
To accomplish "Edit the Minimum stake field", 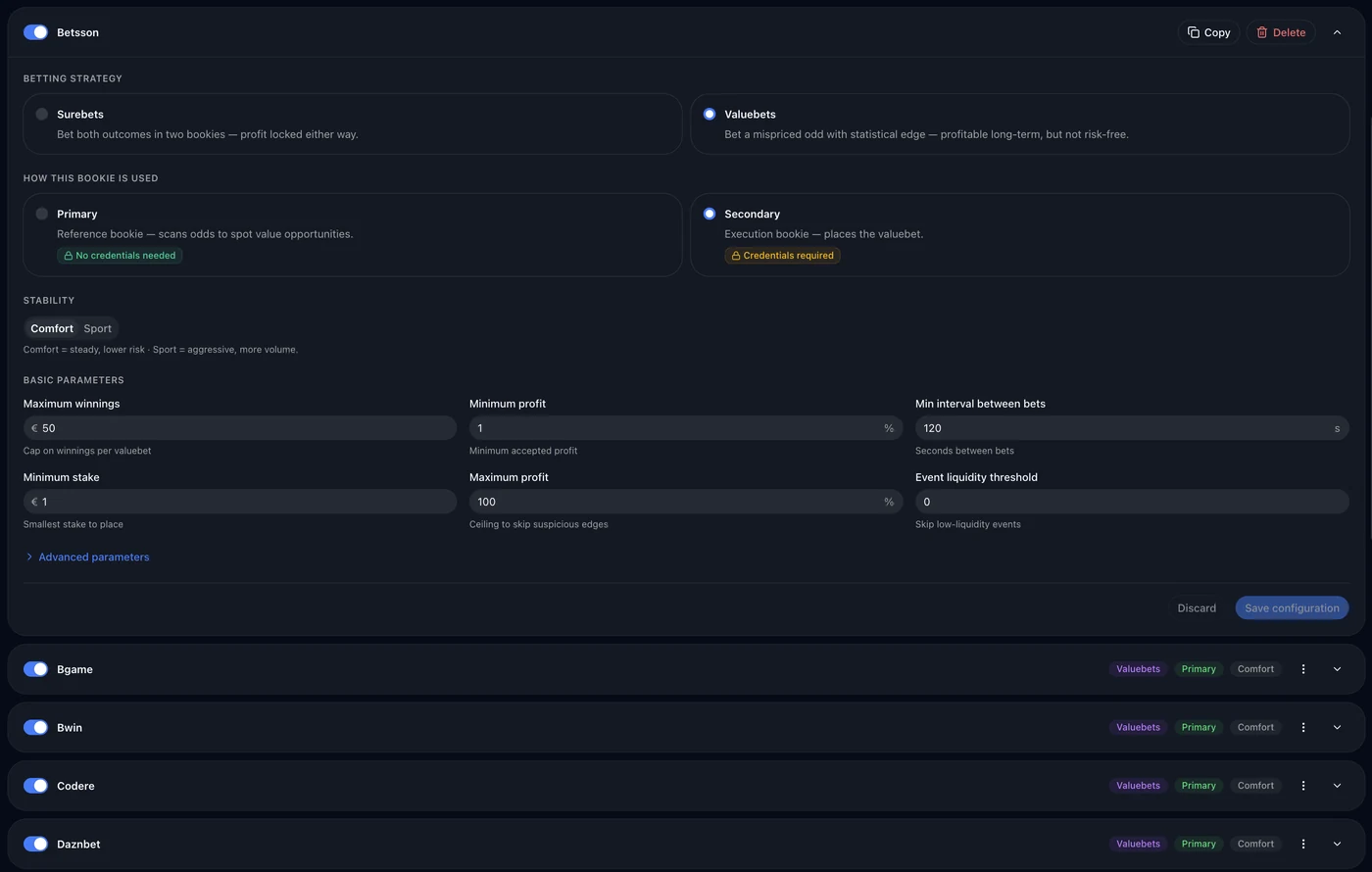I will click(240, 502).
